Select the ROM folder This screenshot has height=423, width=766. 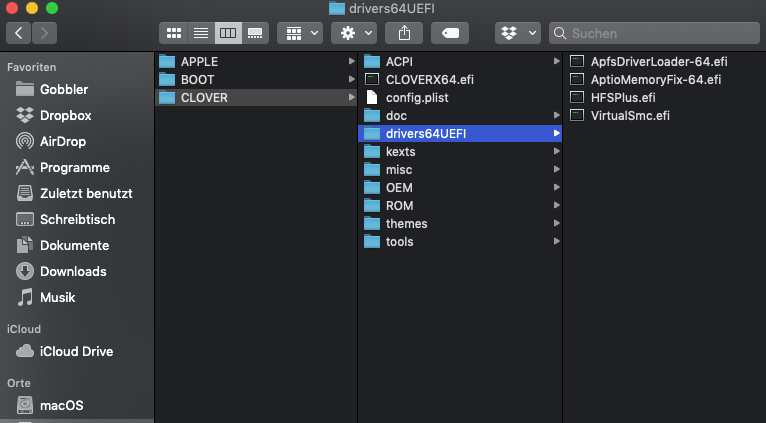460,206
